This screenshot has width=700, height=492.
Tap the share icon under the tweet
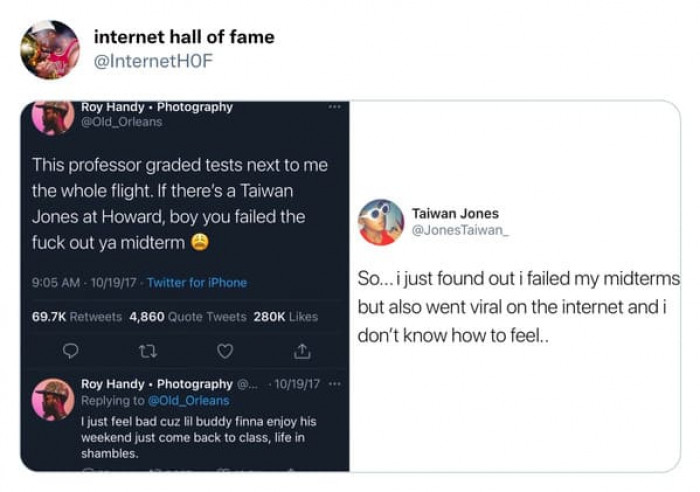pos(301,350)
